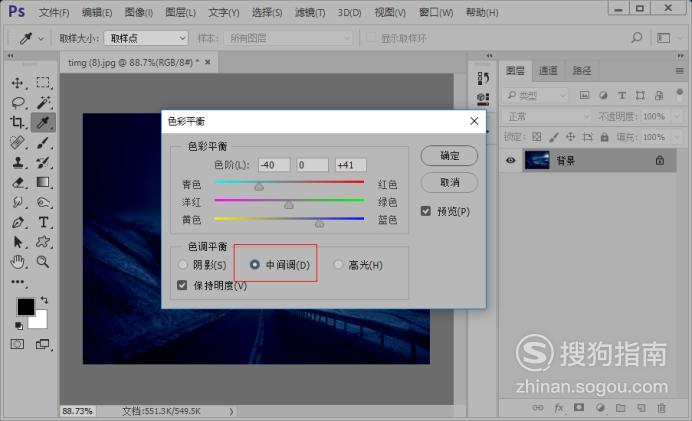
Task: Select the Gradient tool
Action: click(43, 182)
